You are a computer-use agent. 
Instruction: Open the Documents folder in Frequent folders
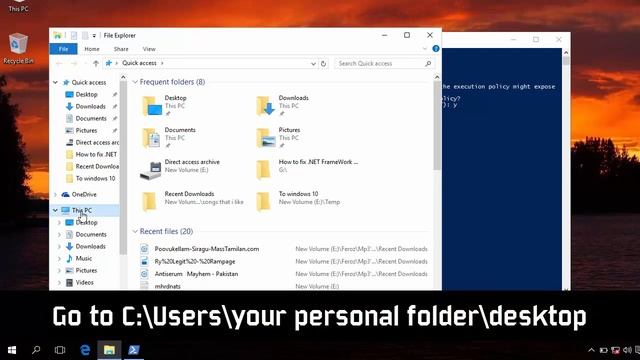(151, 138)
